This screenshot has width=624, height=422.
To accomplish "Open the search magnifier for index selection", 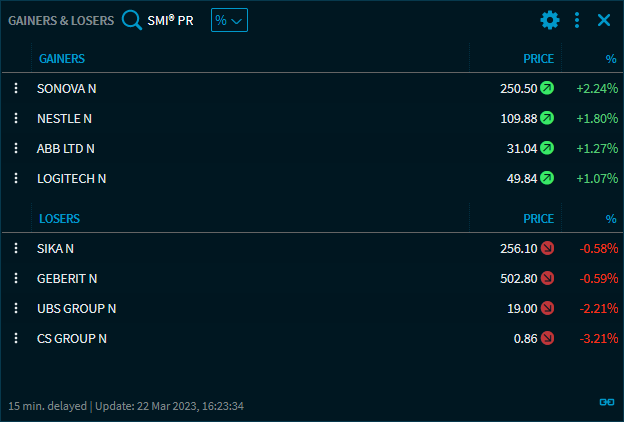I will coord(132,20).
